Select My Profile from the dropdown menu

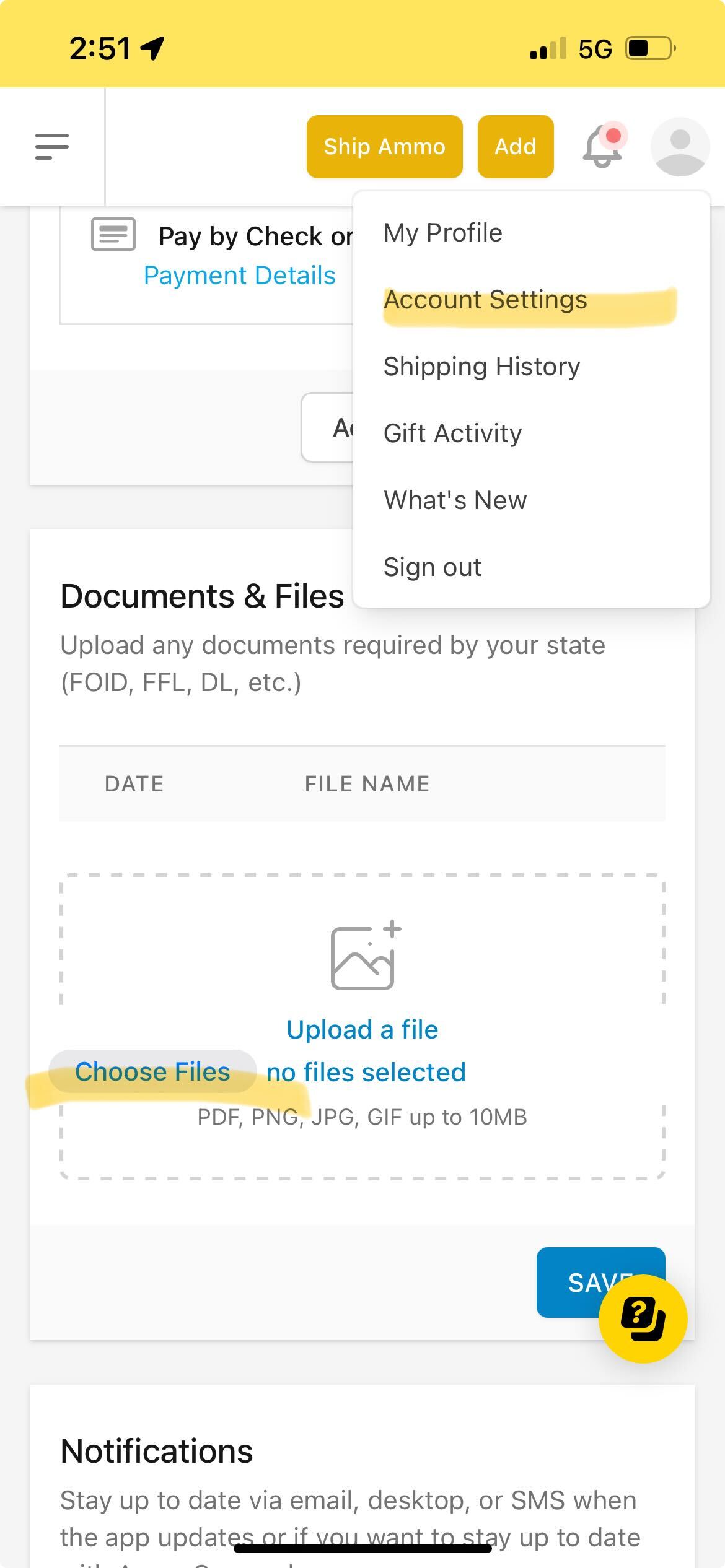(x=442, y=233)
